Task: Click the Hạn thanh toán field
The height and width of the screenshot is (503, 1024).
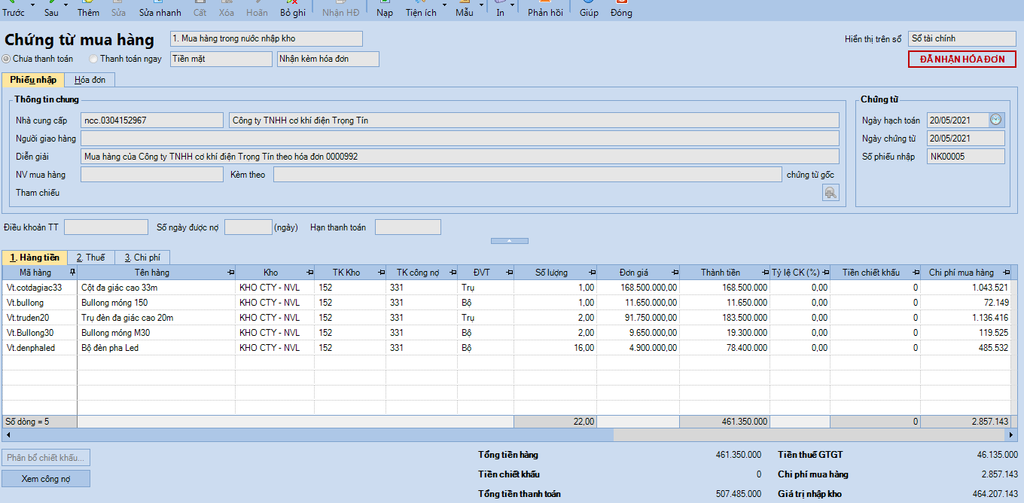Action: (x=408, y=227)
